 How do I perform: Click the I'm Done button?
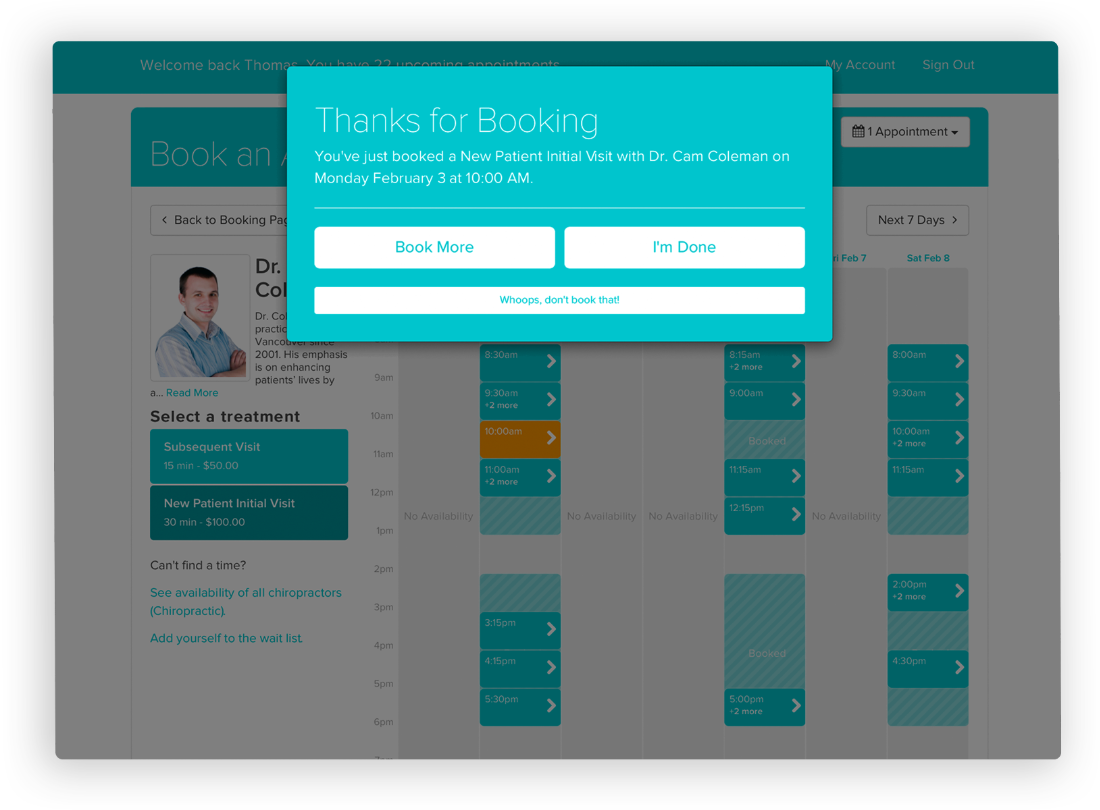pos(684,247)
